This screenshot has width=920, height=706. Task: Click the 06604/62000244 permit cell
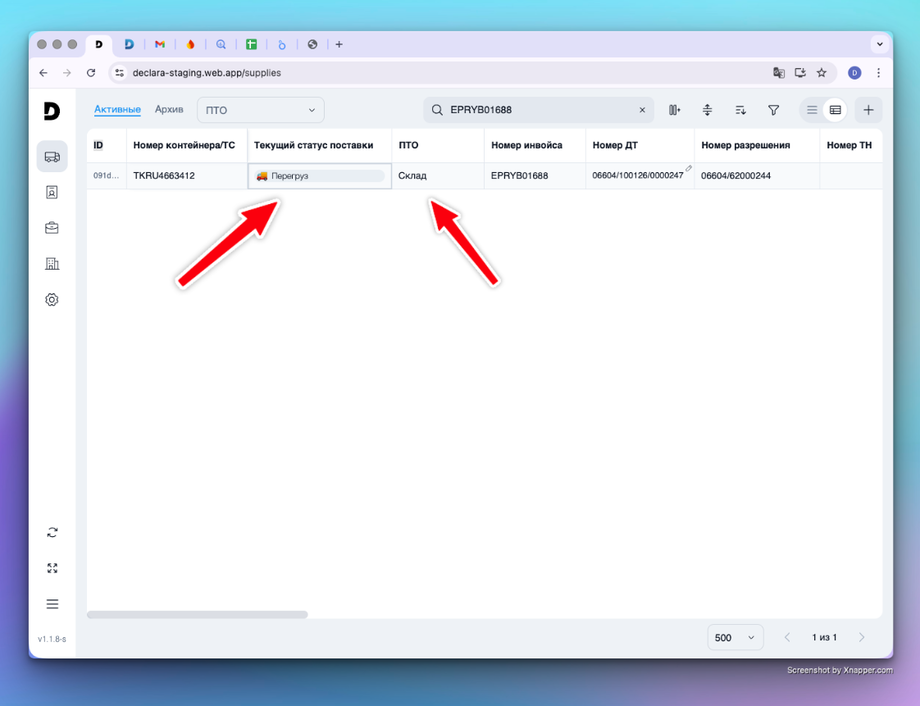point(757,175)
